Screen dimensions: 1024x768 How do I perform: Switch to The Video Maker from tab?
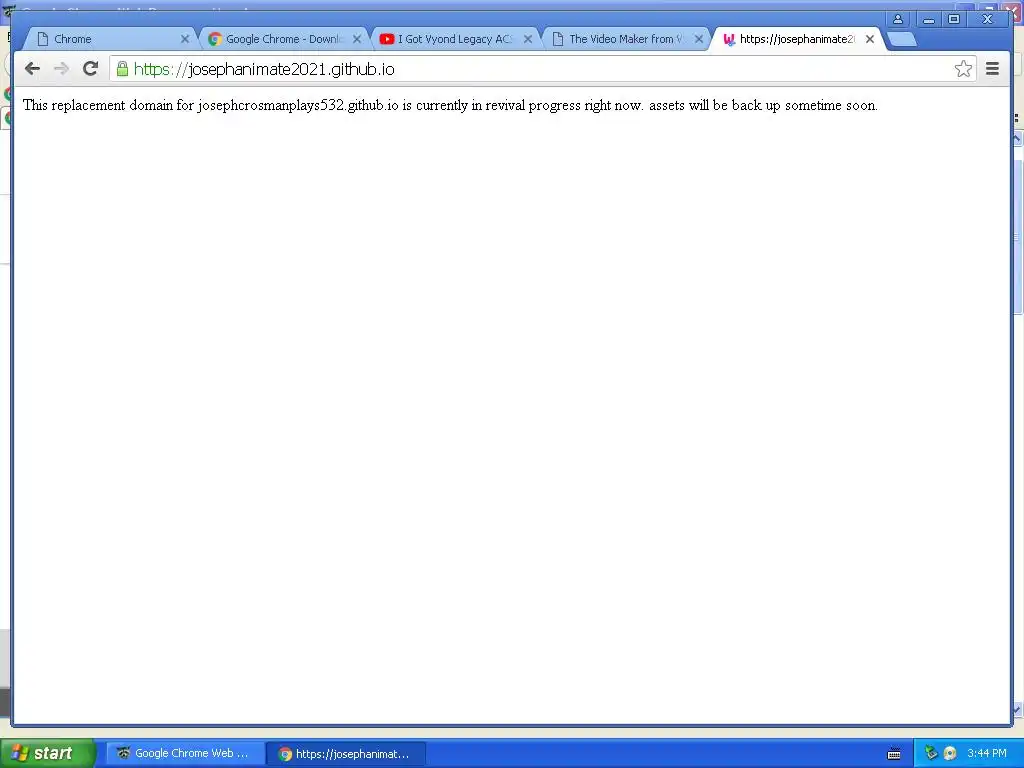[626, 39]
